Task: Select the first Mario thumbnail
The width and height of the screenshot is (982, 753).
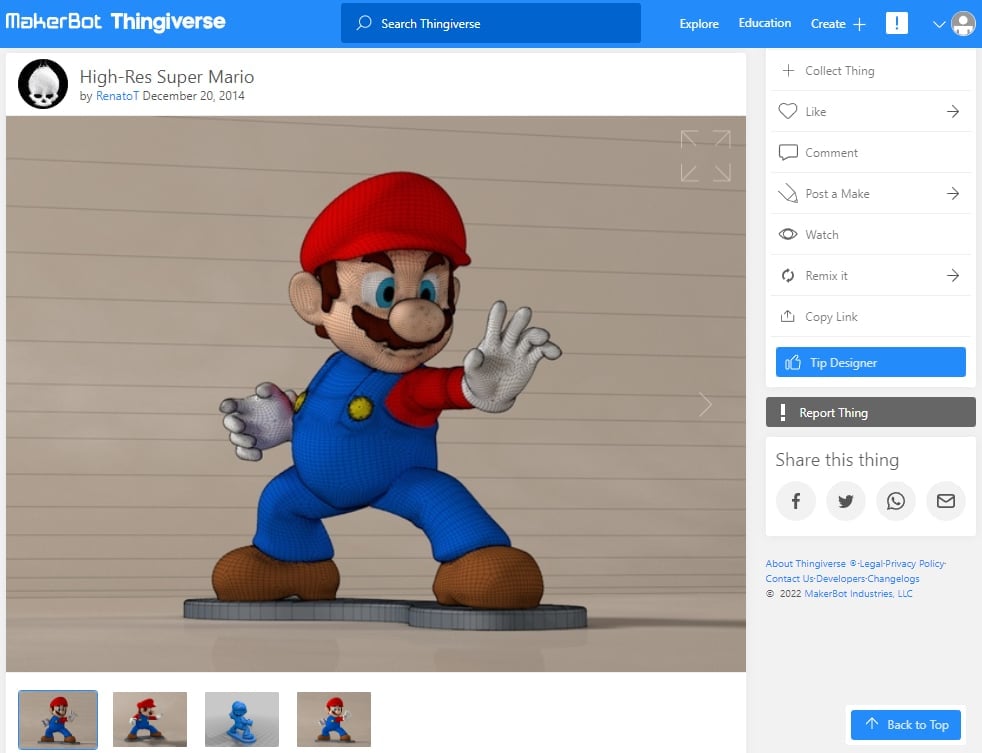Action: coord(58,719)
